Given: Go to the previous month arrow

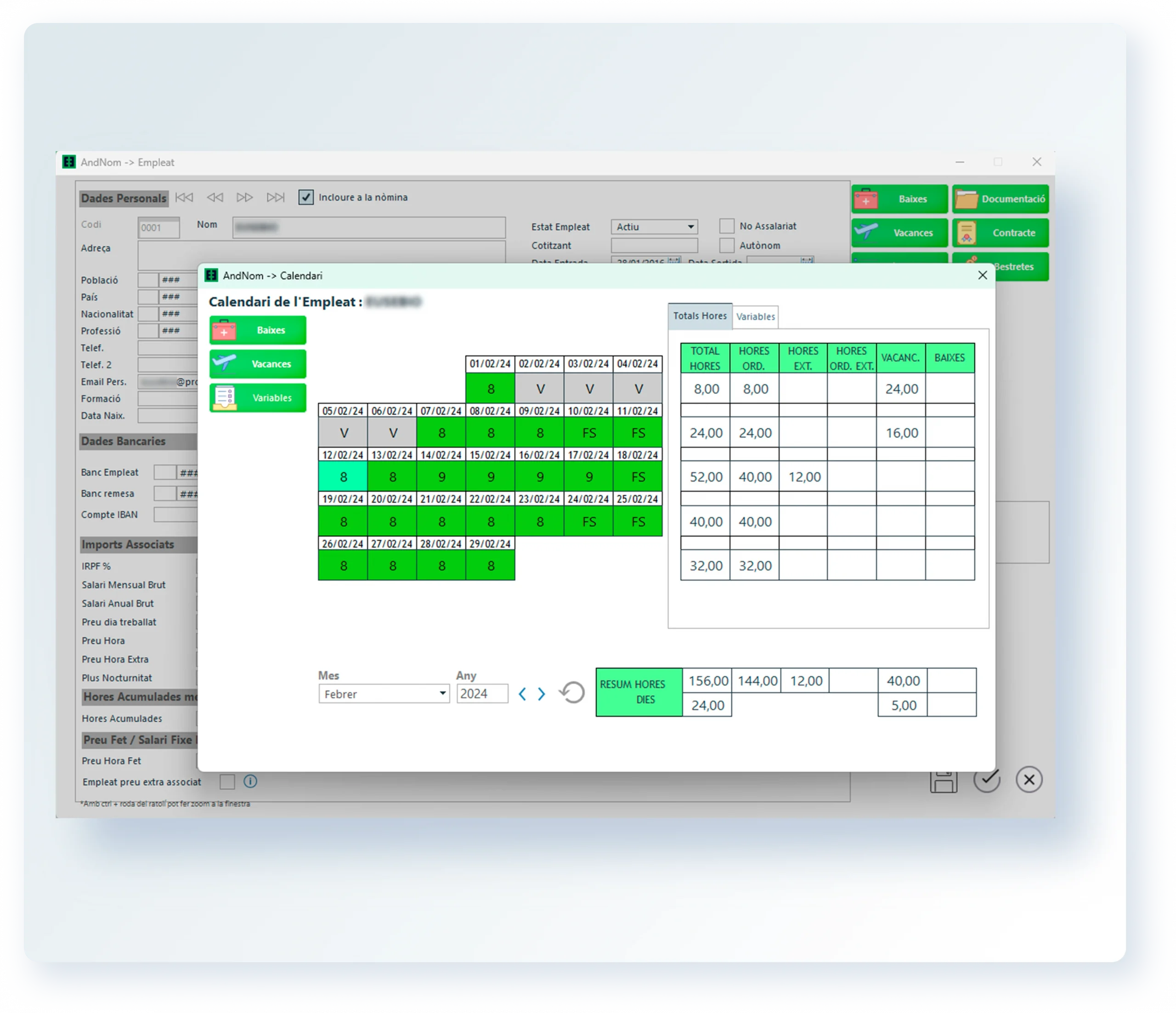Looking at the screenshot, I should 522,693.
